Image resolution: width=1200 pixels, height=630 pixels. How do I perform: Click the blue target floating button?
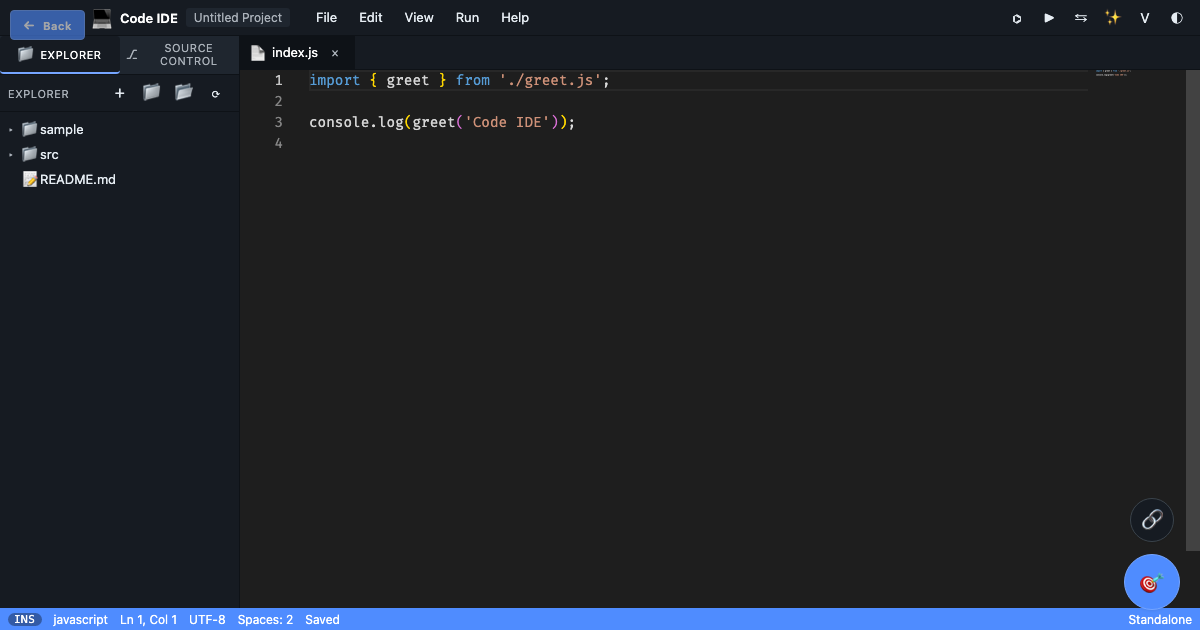tap(1152, 582)
